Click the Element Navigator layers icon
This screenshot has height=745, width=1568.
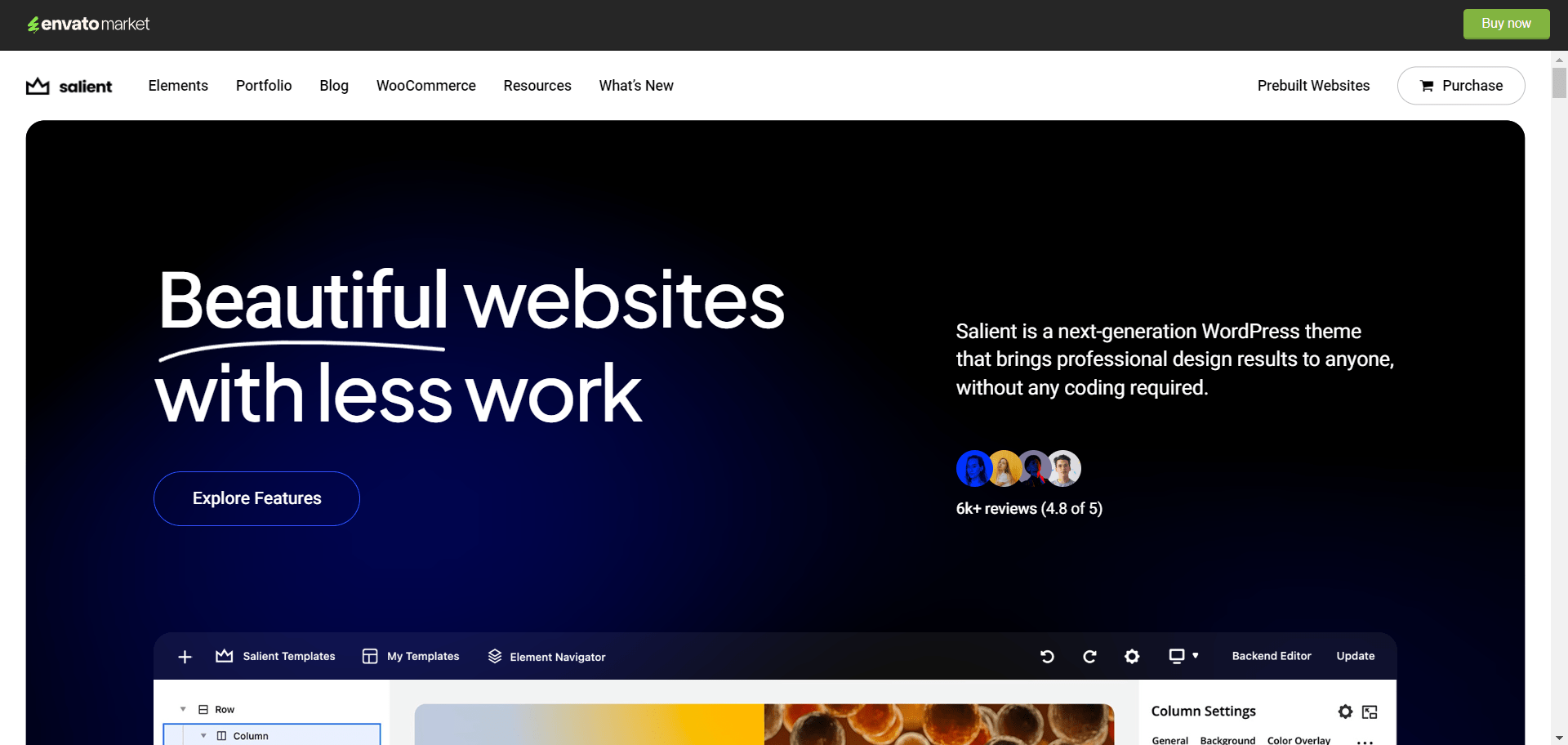point(495,656)
